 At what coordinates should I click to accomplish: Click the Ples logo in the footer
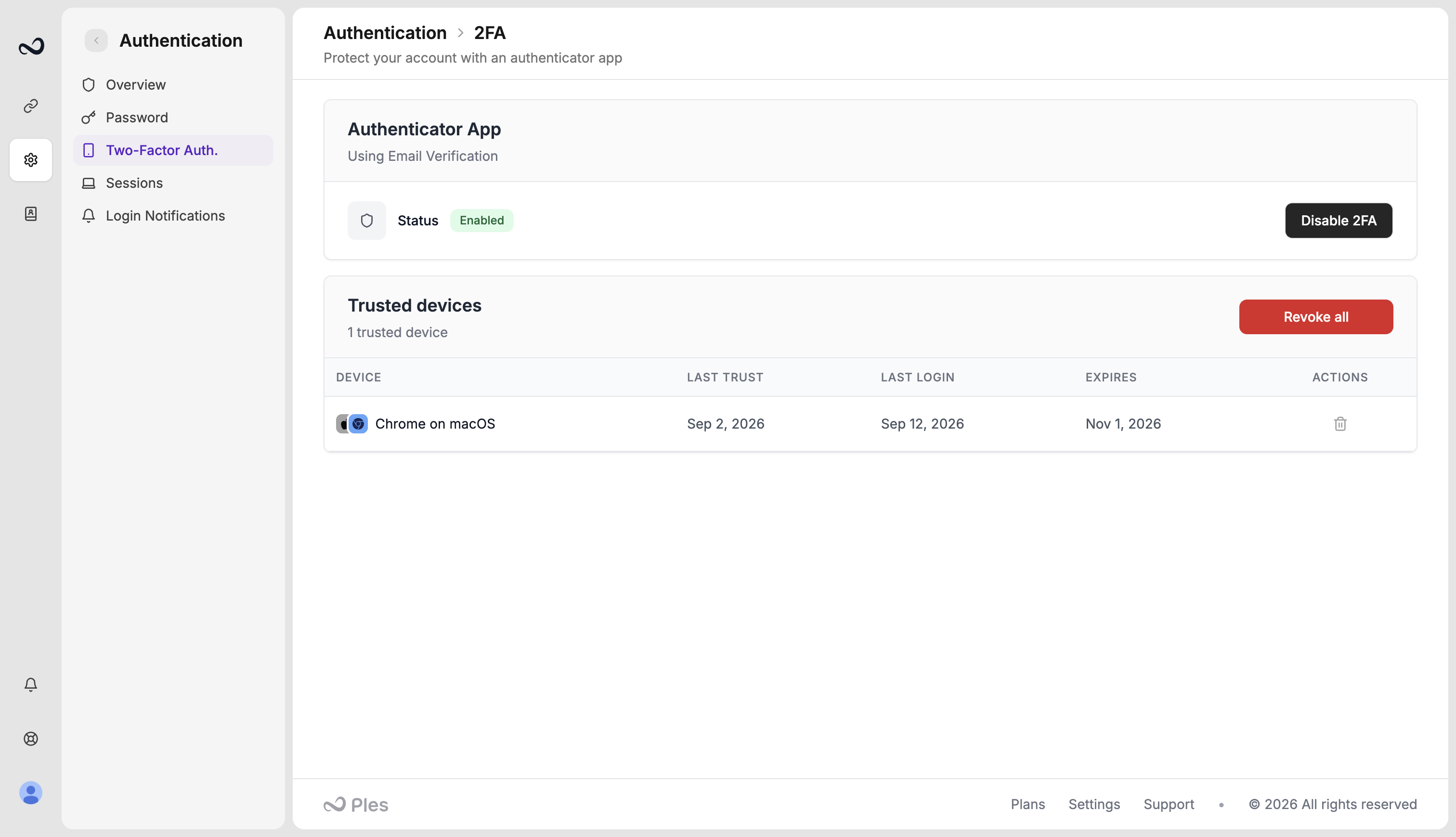(x=356, y=804)
